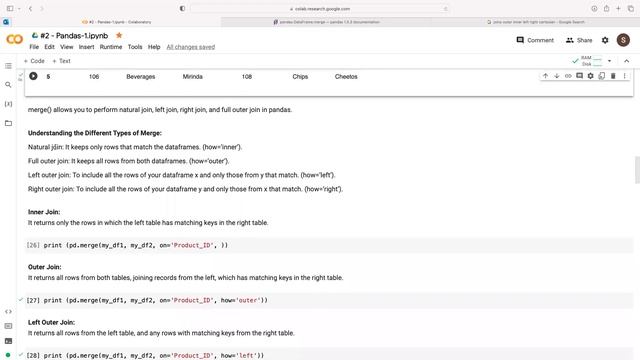Add a new Code cell
The width and height of the screenshot is (640, 360).
34,61
